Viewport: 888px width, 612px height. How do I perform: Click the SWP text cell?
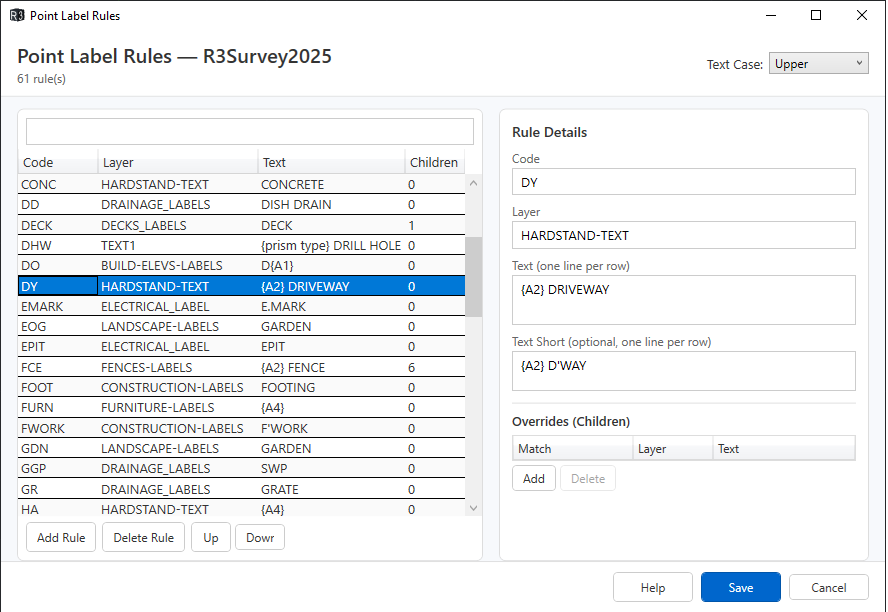(x=331, y=469)
